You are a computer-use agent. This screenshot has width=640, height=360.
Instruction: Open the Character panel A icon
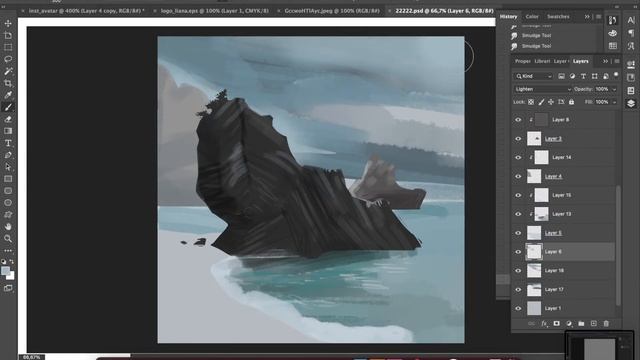point(631,20)
